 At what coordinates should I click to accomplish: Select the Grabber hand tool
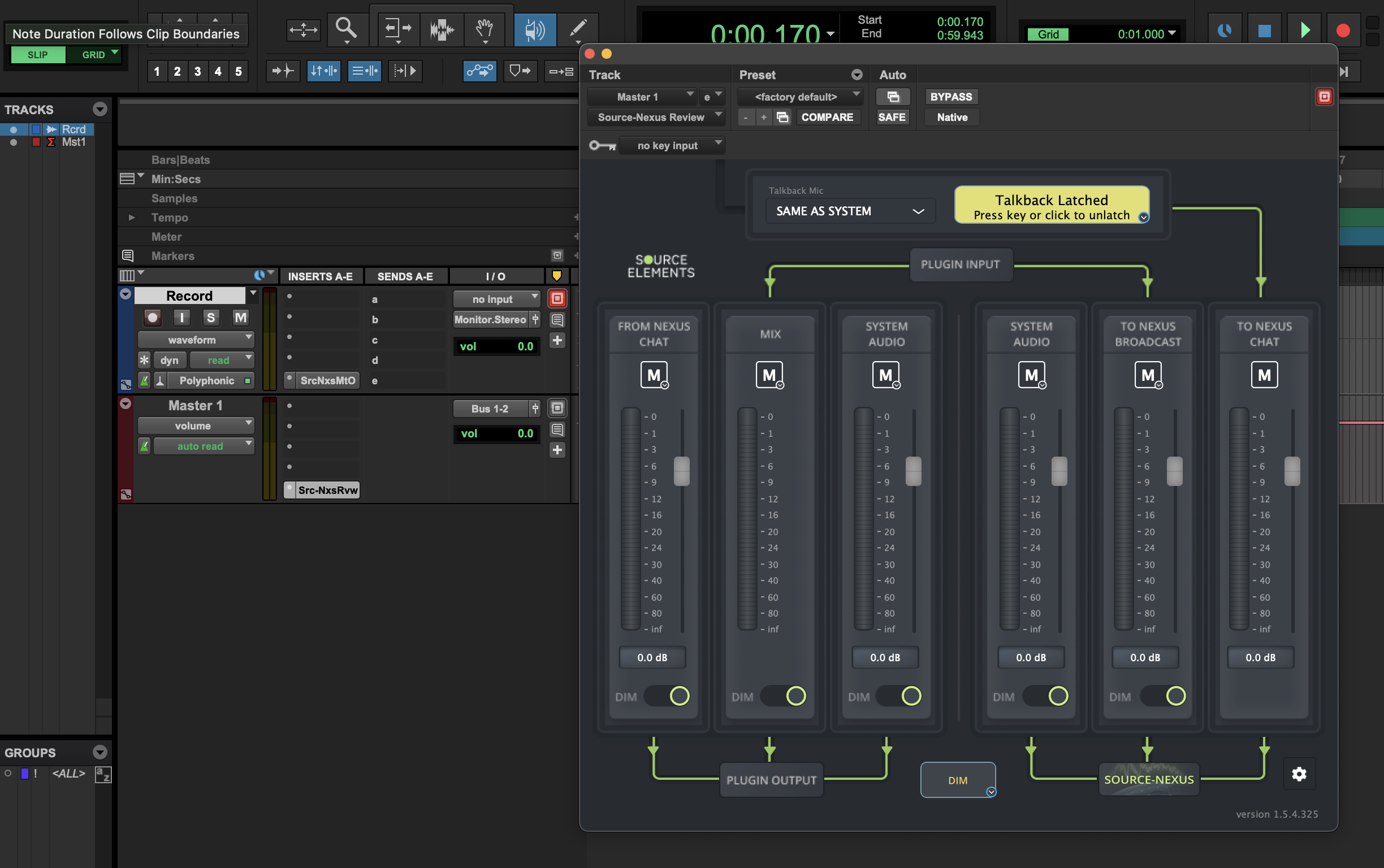click(x=485, y=29)
